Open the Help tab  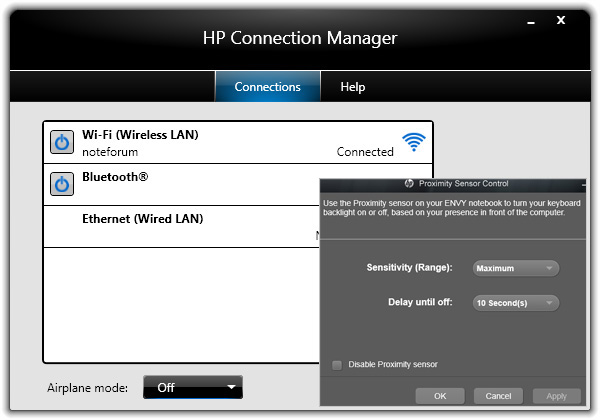352,86
